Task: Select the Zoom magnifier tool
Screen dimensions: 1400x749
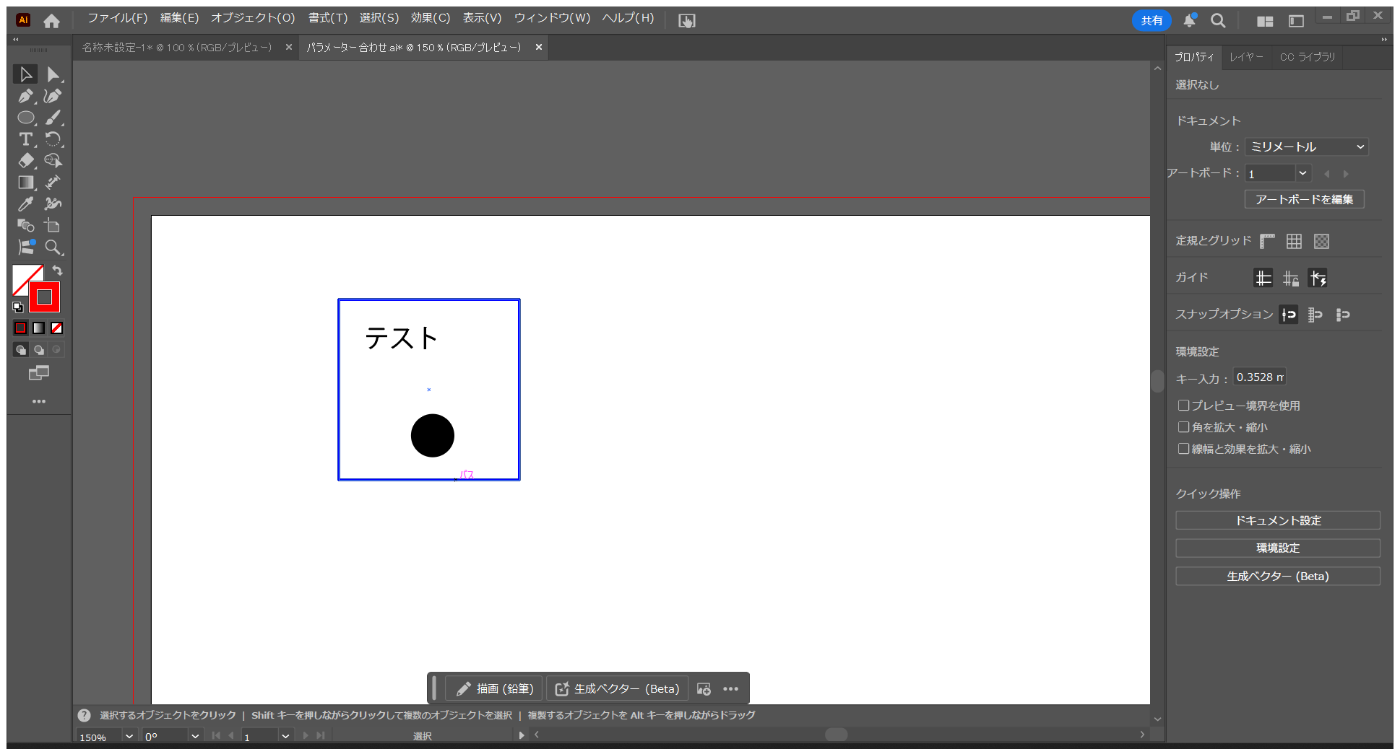Action: [53, 247]
